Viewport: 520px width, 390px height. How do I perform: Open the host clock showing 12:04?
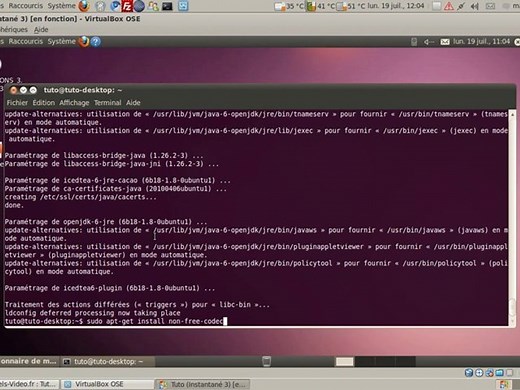pos(395,6)
